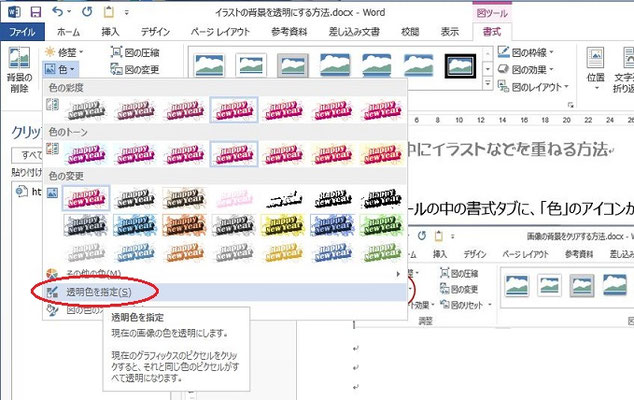
Task: Open the 位置 dropdown button
Action: pos(595,70)
